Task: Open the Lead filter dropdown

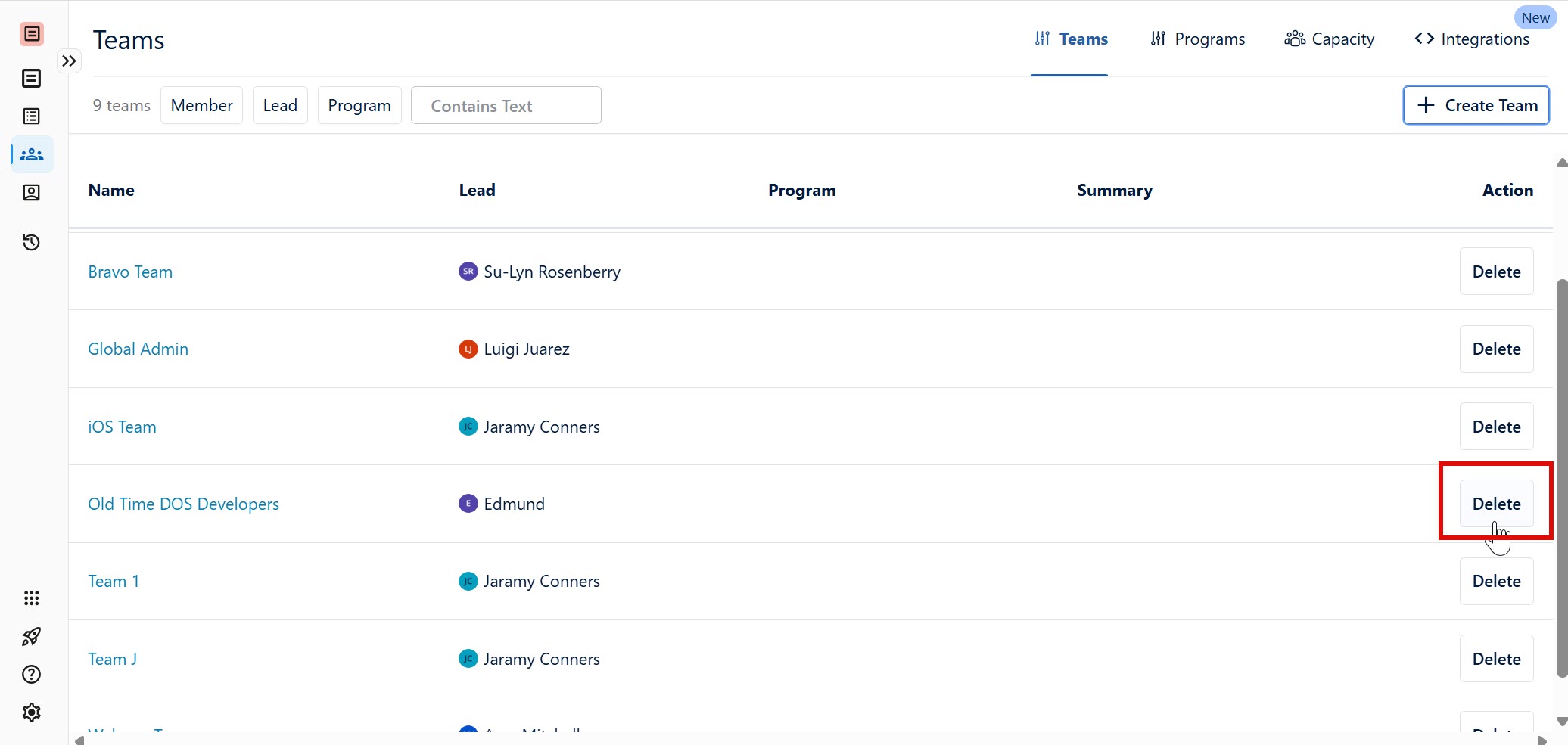Action: point(280,105)
